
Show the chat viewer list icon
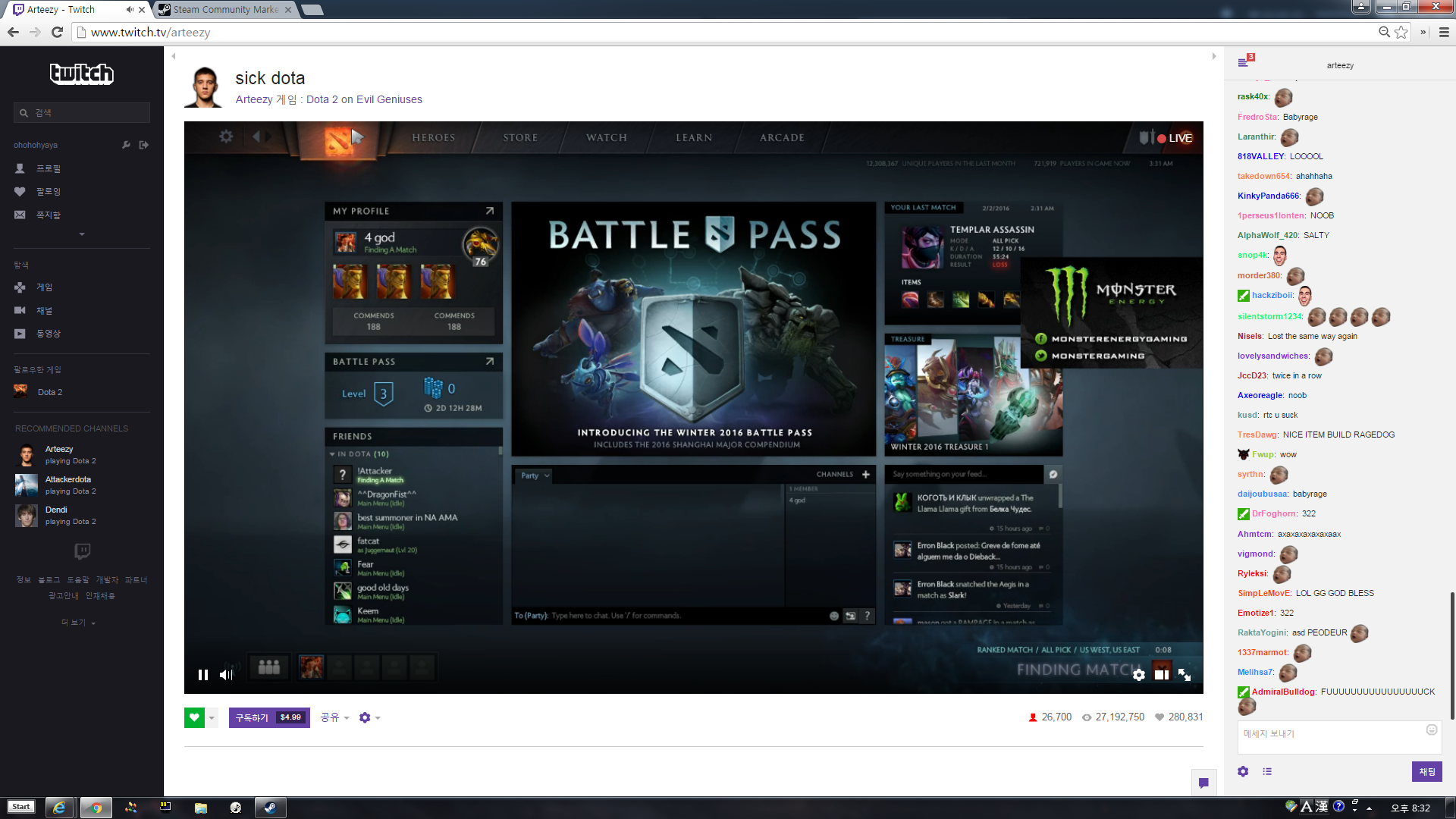pos(1267,771)
